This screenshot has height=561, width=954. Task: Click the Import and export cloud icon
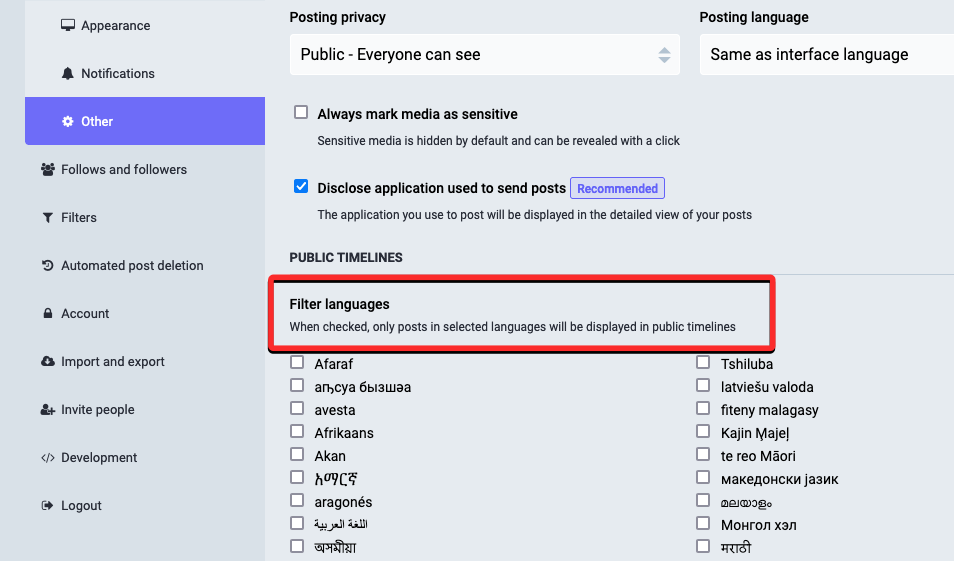pyautogui.click(x=48, y=362)
